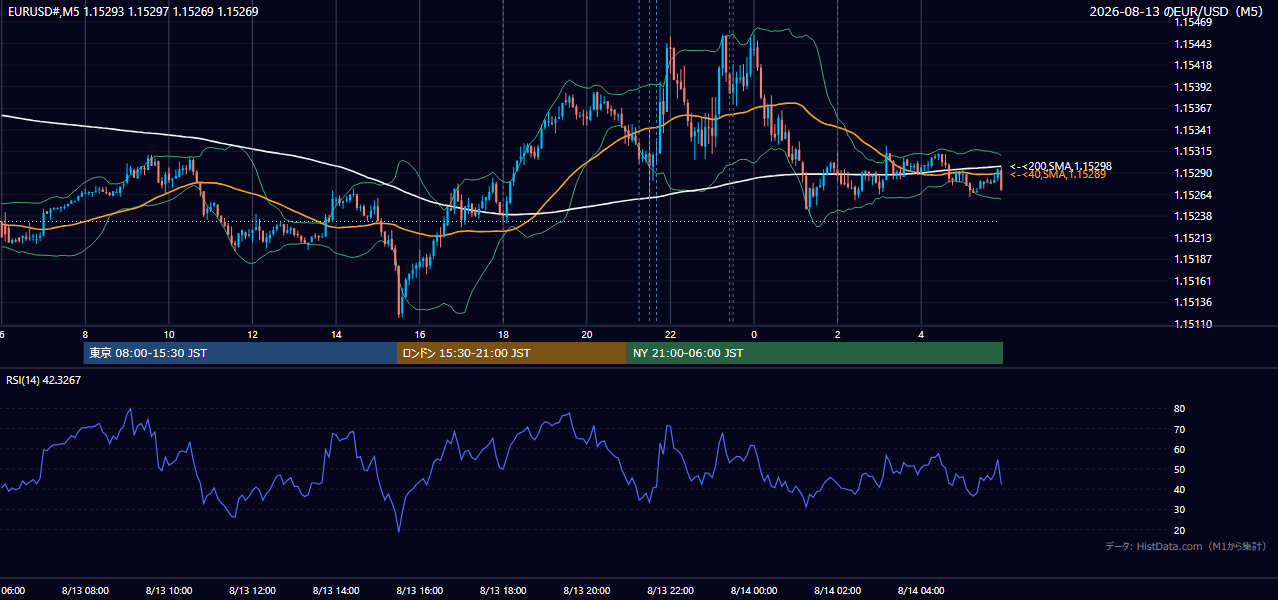Click the London 15:30-21:00 JST session bar
The image size is (1278, 600).
[x=512, y=353]
